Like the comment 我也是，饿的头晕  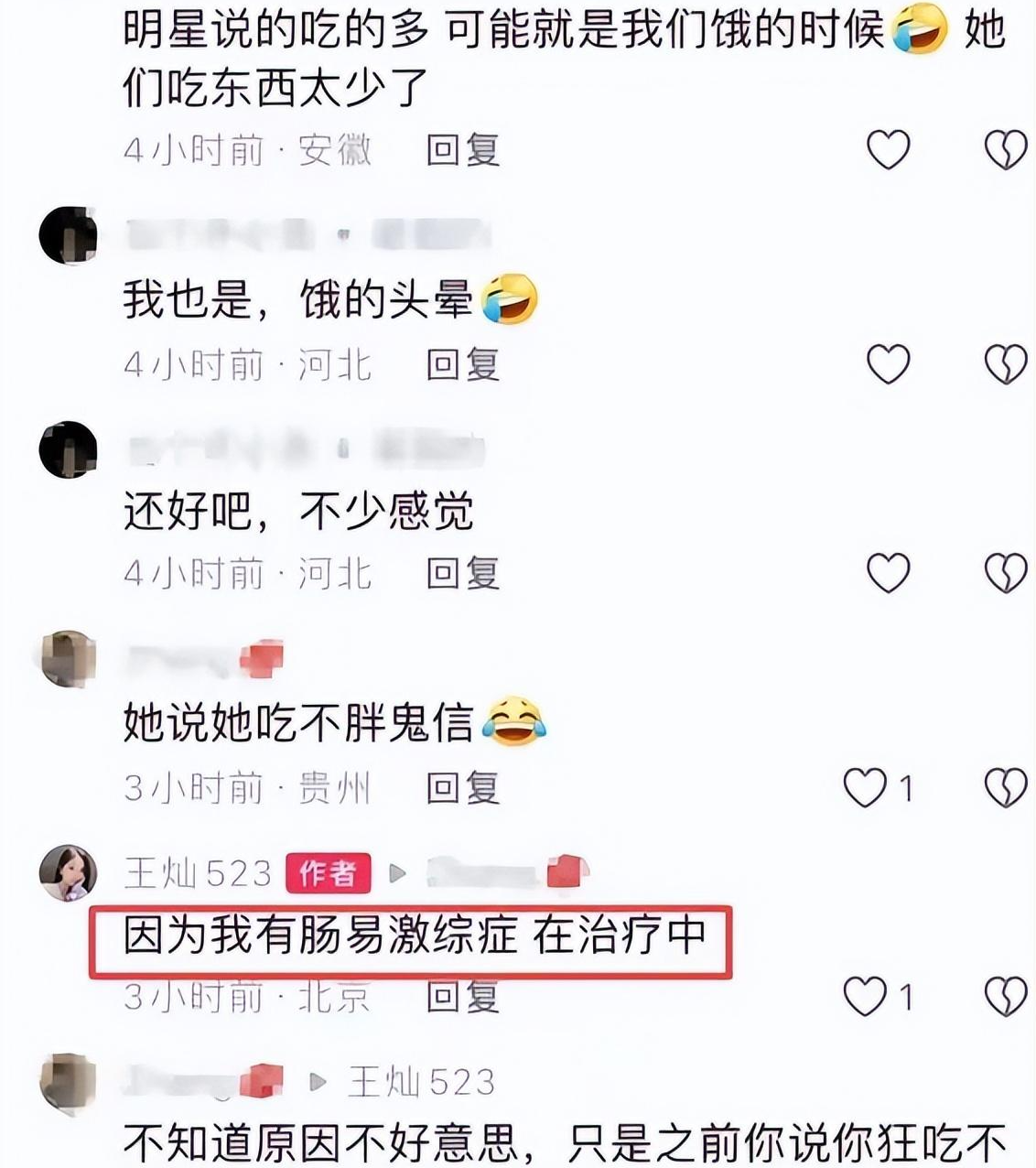pos(888,364)
